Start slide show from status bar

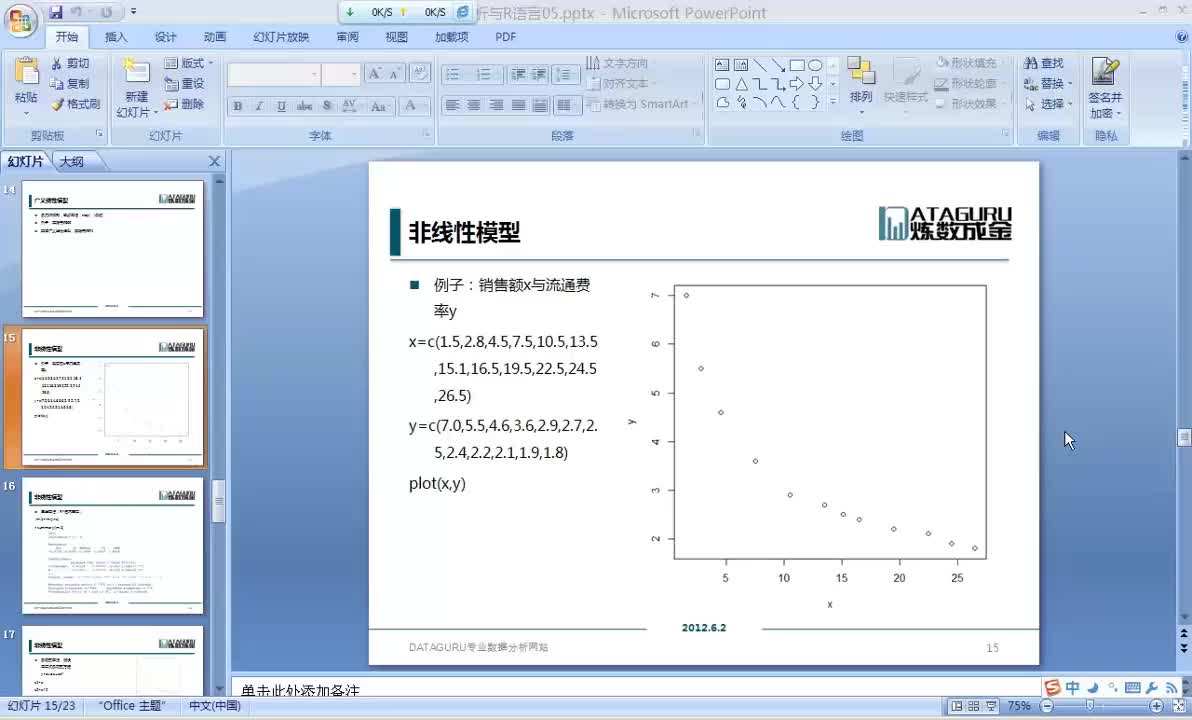click(x=991, y=706)
